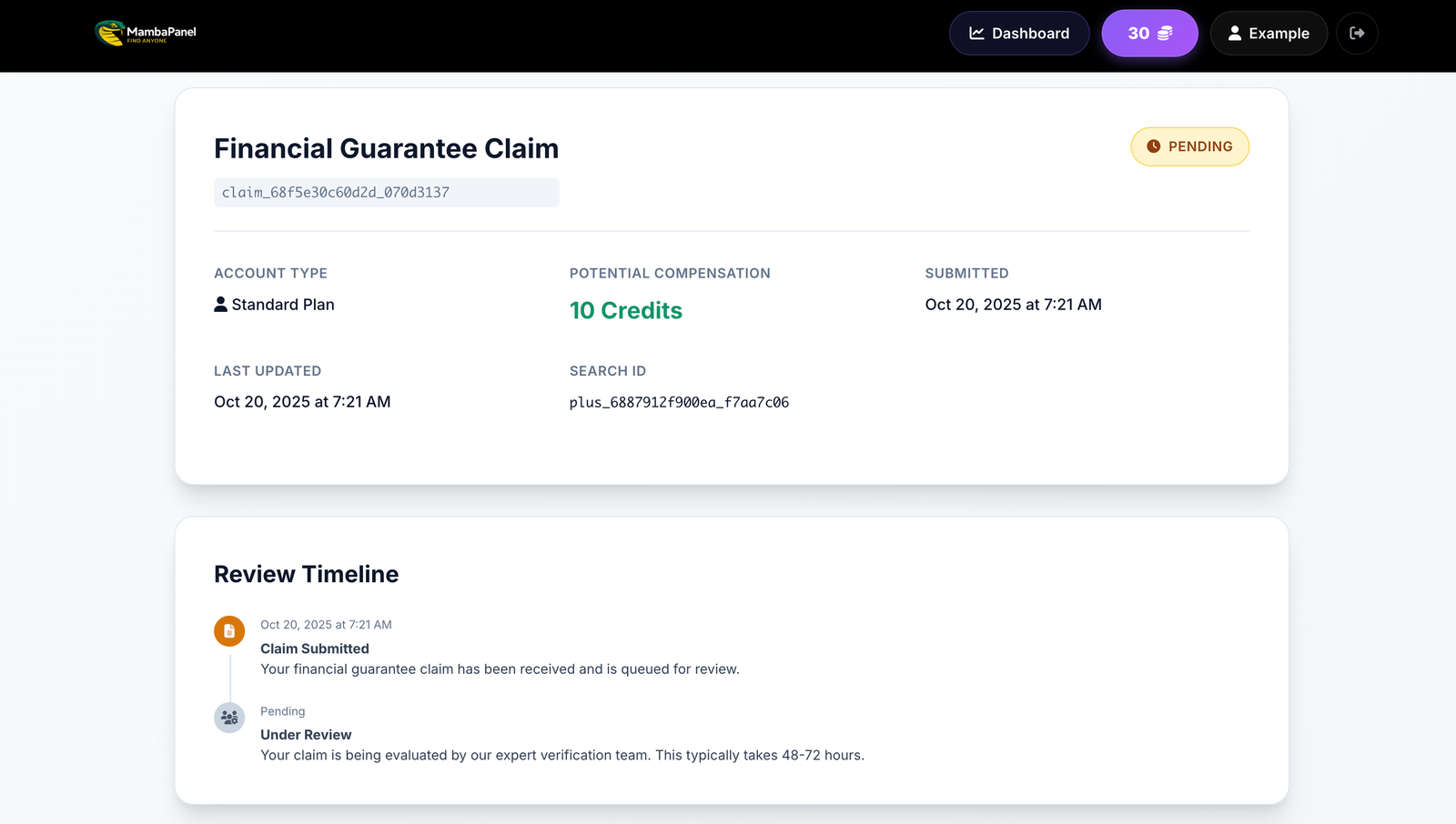This screenshot has height=824, width=1456.
Task: Click the logout icon at top right
Action: (x=1357, y=33)
